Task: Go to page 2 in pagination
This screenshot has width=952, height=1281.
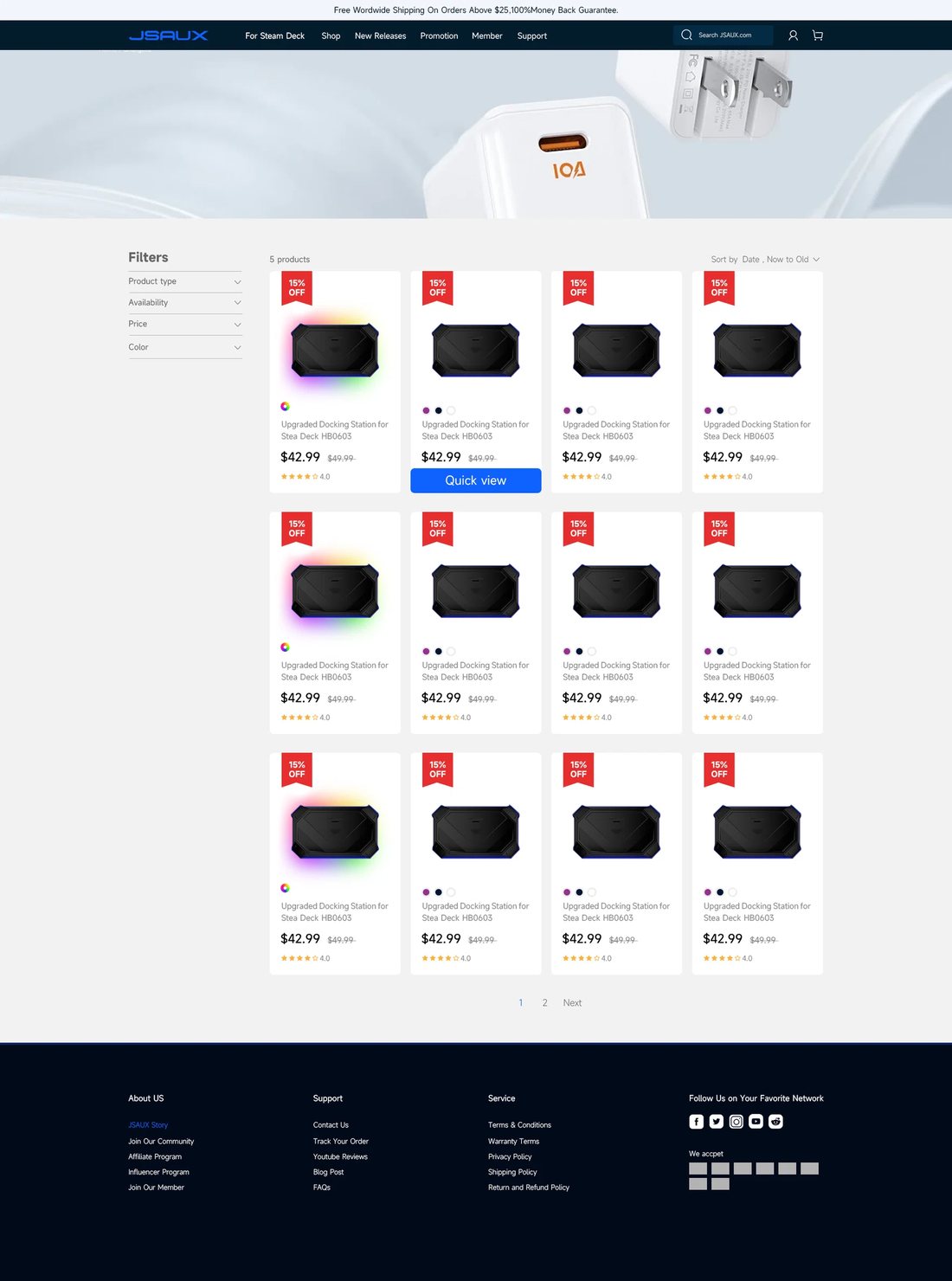Action: [545, 1003]
